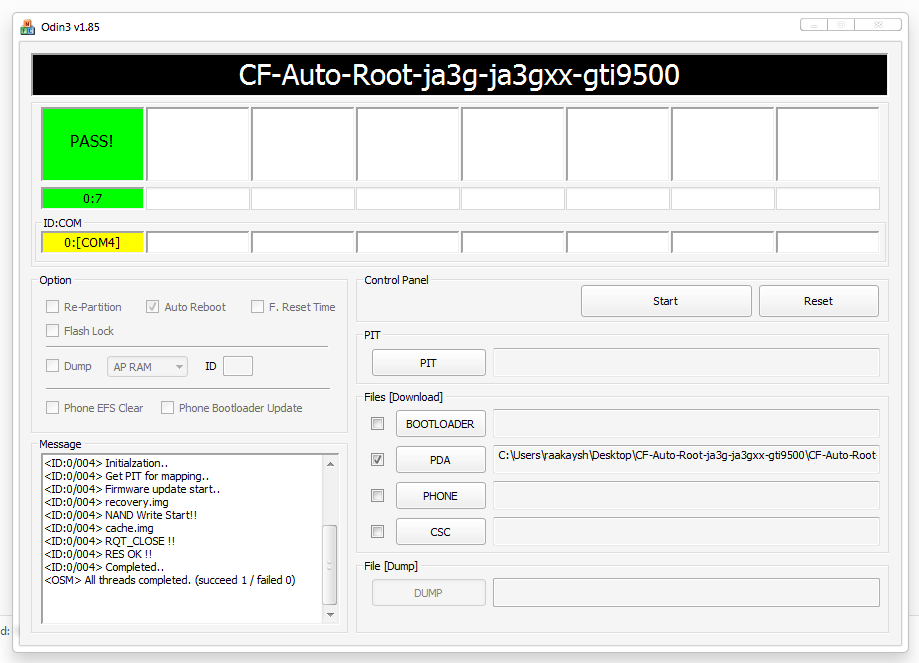Maximize the Odin3 window

tap(841, 25)
